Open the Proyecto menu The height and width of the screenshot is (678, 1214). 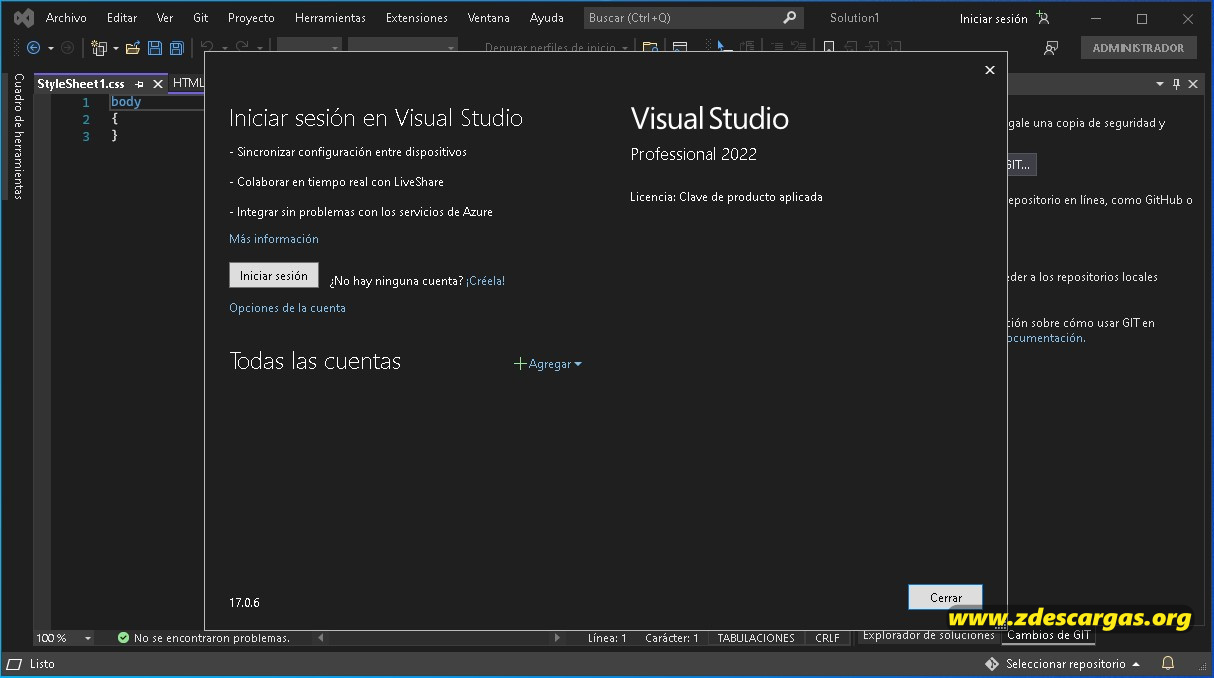[x=251, y=18]
